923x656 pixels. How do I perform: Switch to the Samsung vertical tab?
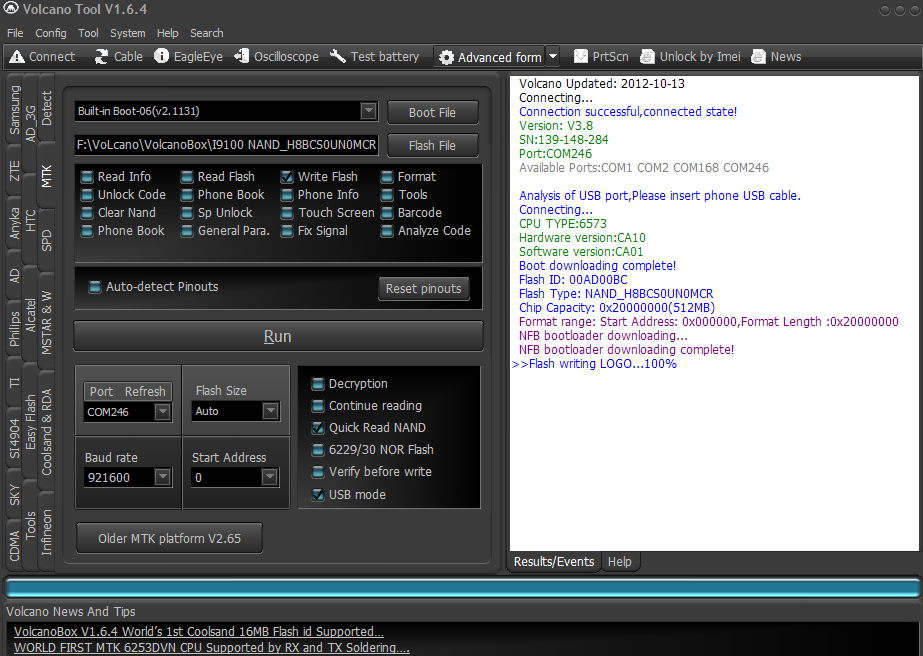(14, 110)
